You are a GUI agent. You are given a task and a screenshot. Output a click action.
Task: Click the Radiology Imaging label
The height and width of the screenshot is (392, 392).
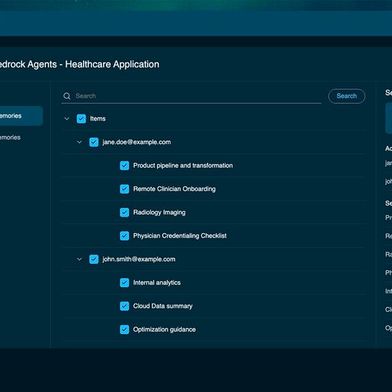pyautogui.click(x=159, y=212)
